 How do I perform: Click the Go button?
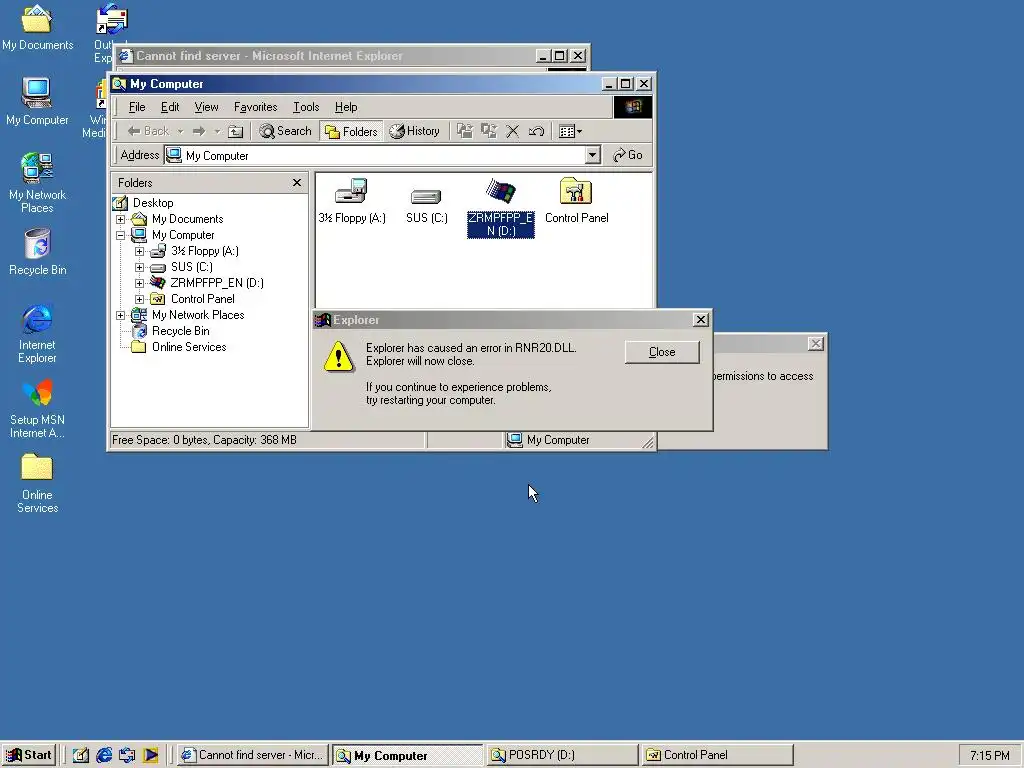(628, 155)
